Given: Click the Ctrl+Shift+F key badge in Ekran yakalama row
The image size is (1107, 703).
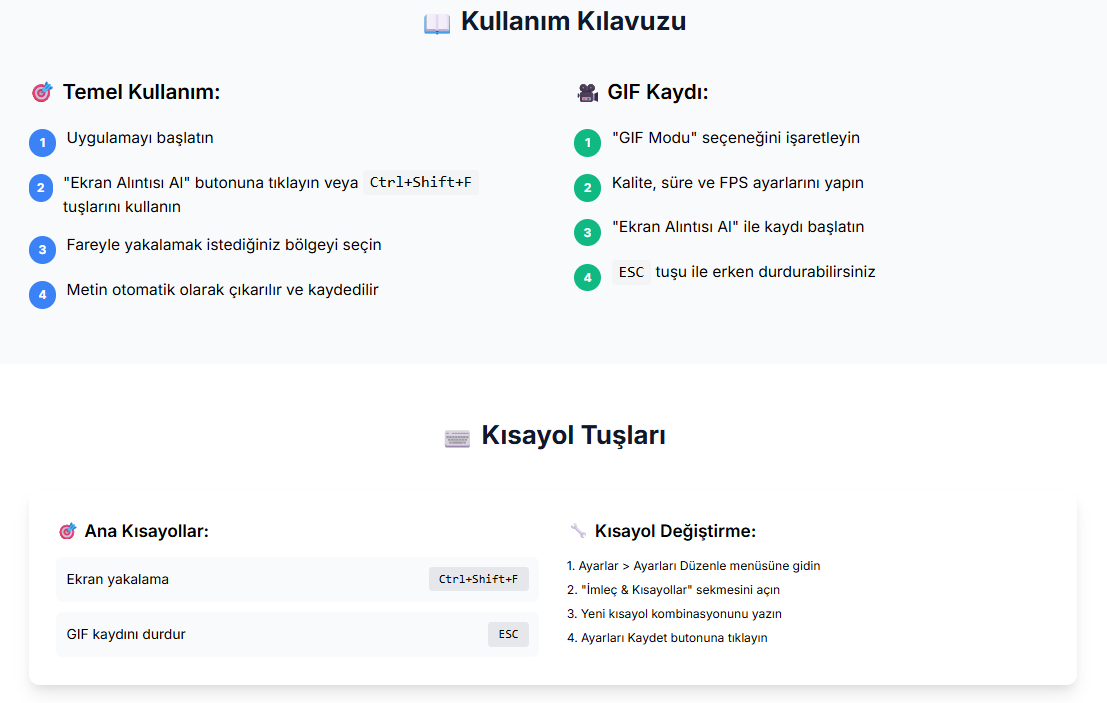Looking at the screenshot, I should (x=478, y=579).
